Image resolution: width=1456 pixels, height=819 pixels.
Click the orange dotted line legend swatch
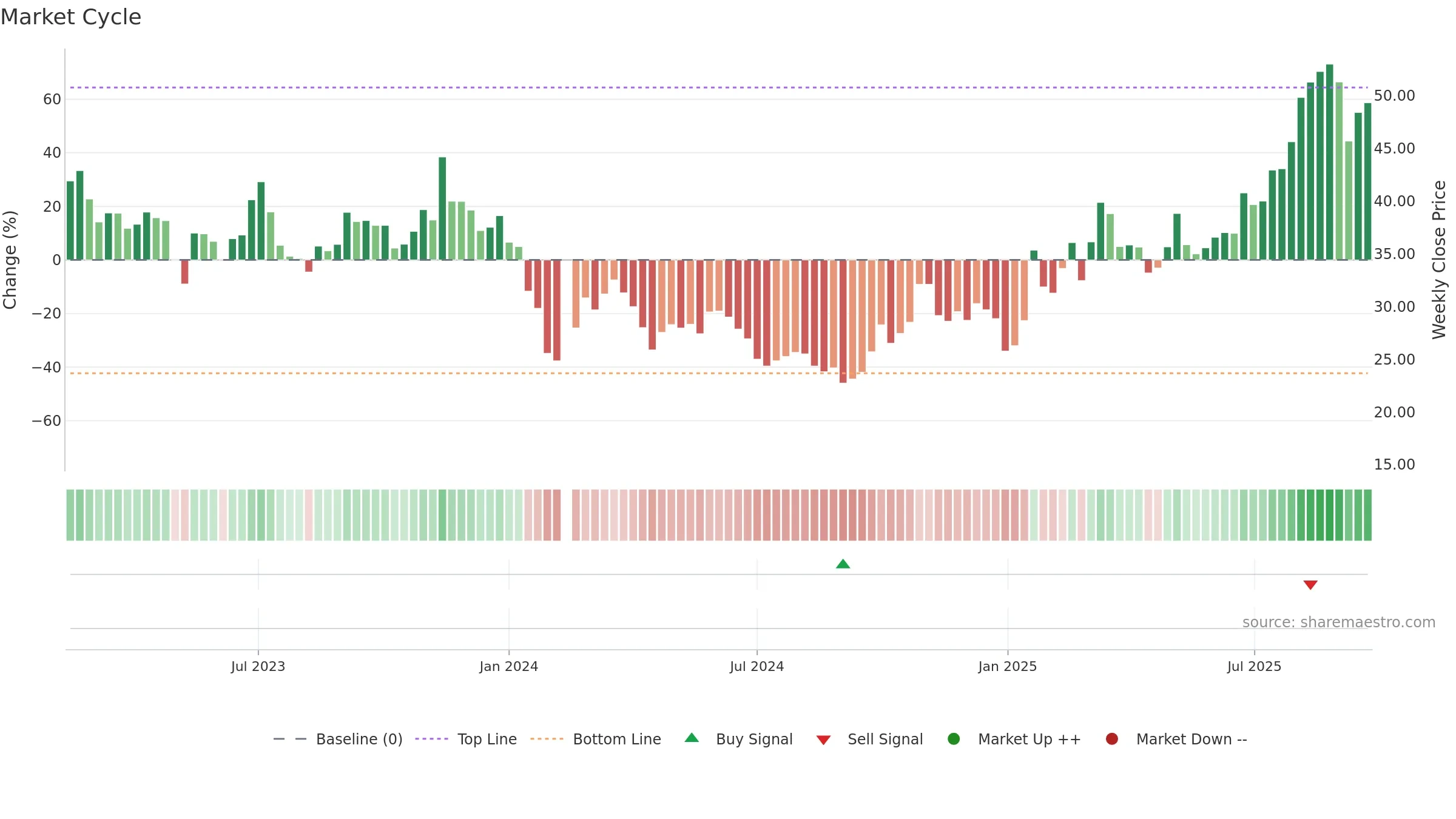(x=547, y=739)
